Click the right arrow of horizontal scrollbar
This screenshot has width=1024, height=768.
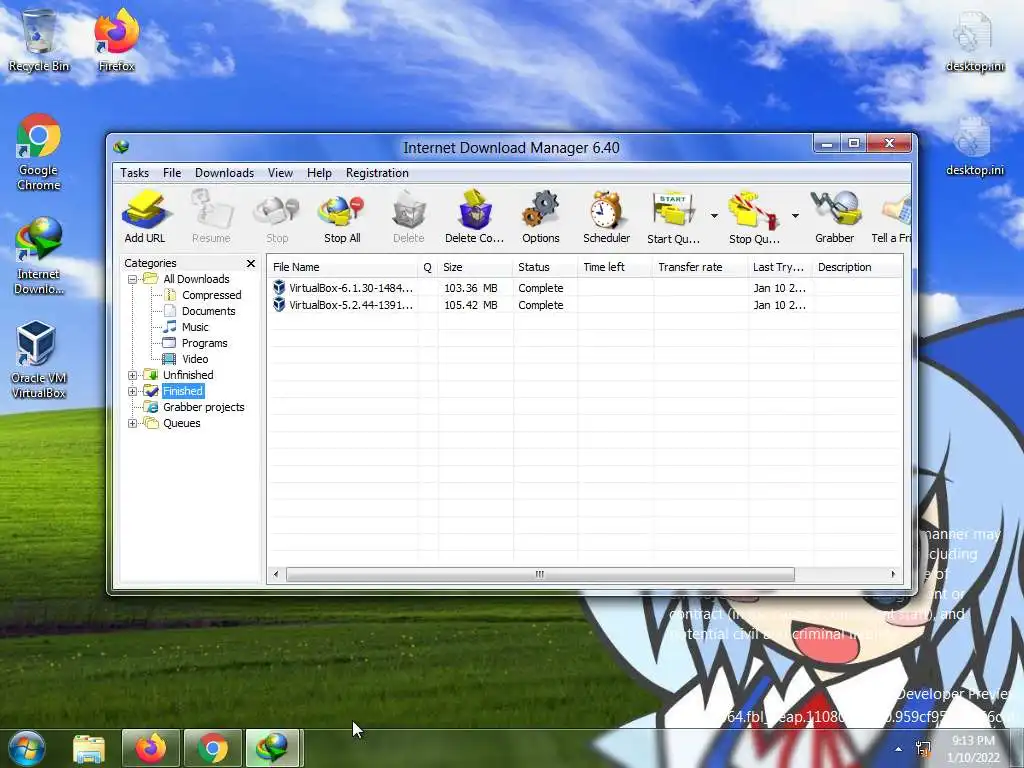point(893,575)
